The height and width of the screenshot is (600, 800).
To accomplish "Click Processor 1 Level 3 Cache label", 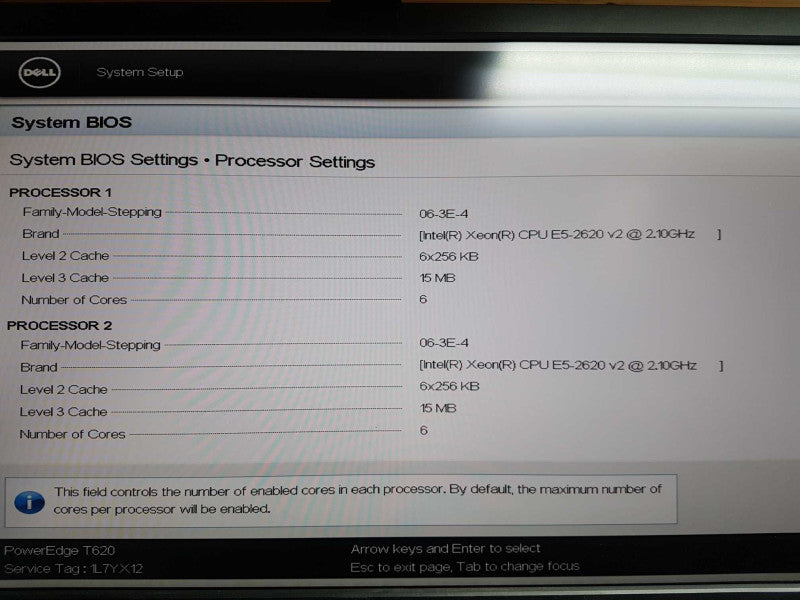I will (65, 278).
